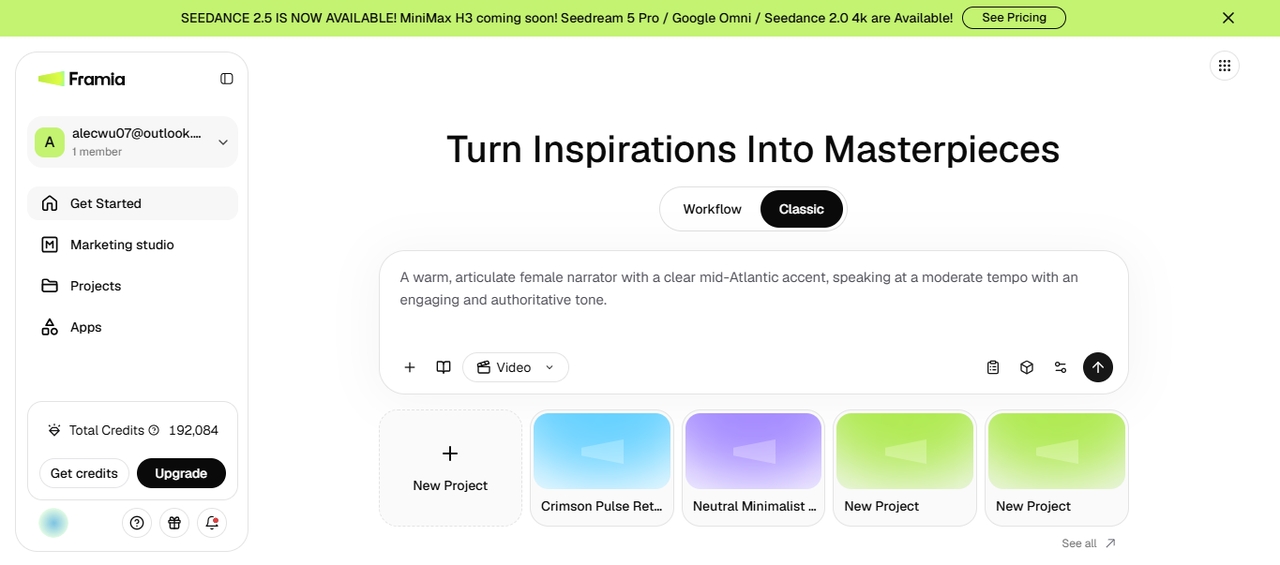Open the apps grid icon

click(x=1225, y=66)
